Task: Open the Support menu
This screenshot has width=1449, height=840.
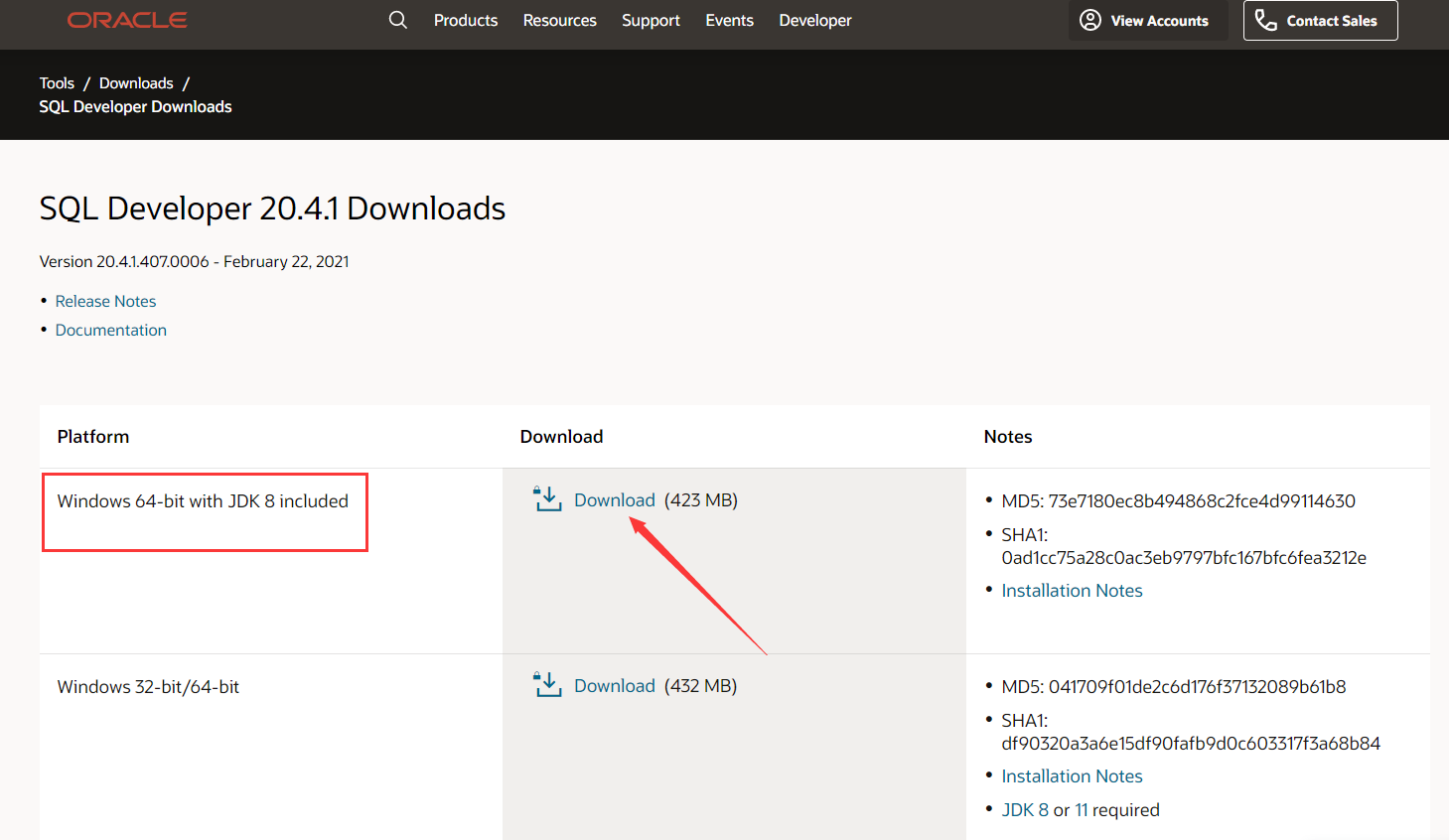Action: 651,20
